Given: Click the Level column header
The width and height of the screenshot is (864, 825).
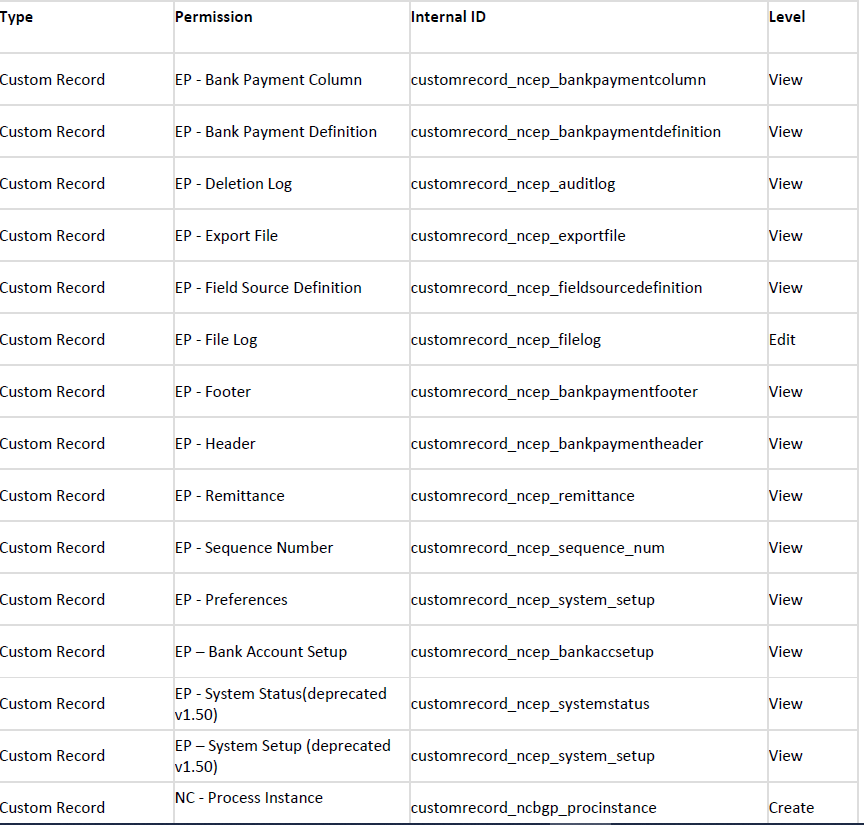Looking at the screenshot, I should click(x=786, y=17).
